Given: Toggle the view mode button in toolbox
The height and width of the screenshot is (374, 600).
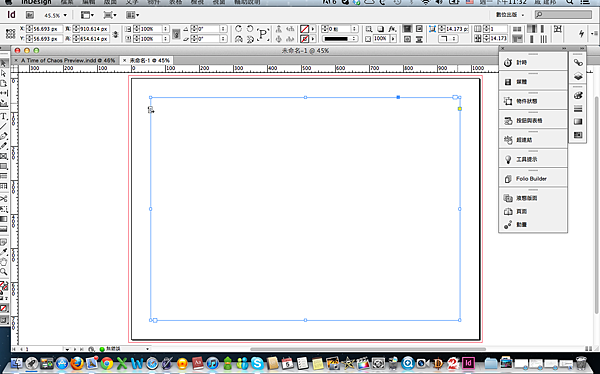Looking at the screenshot, I should click(4, 320).
